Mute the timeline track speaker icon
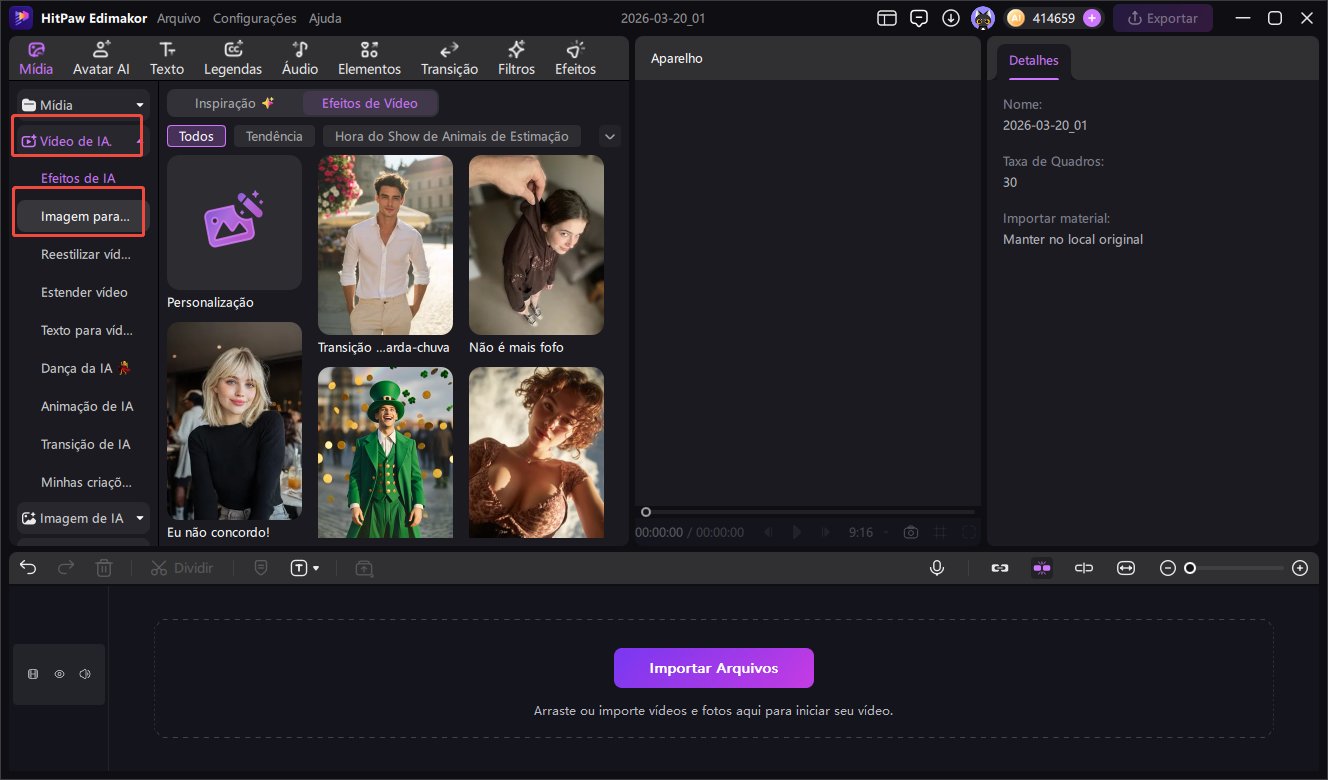The image size is (1328, 780). tap(85, 674)
